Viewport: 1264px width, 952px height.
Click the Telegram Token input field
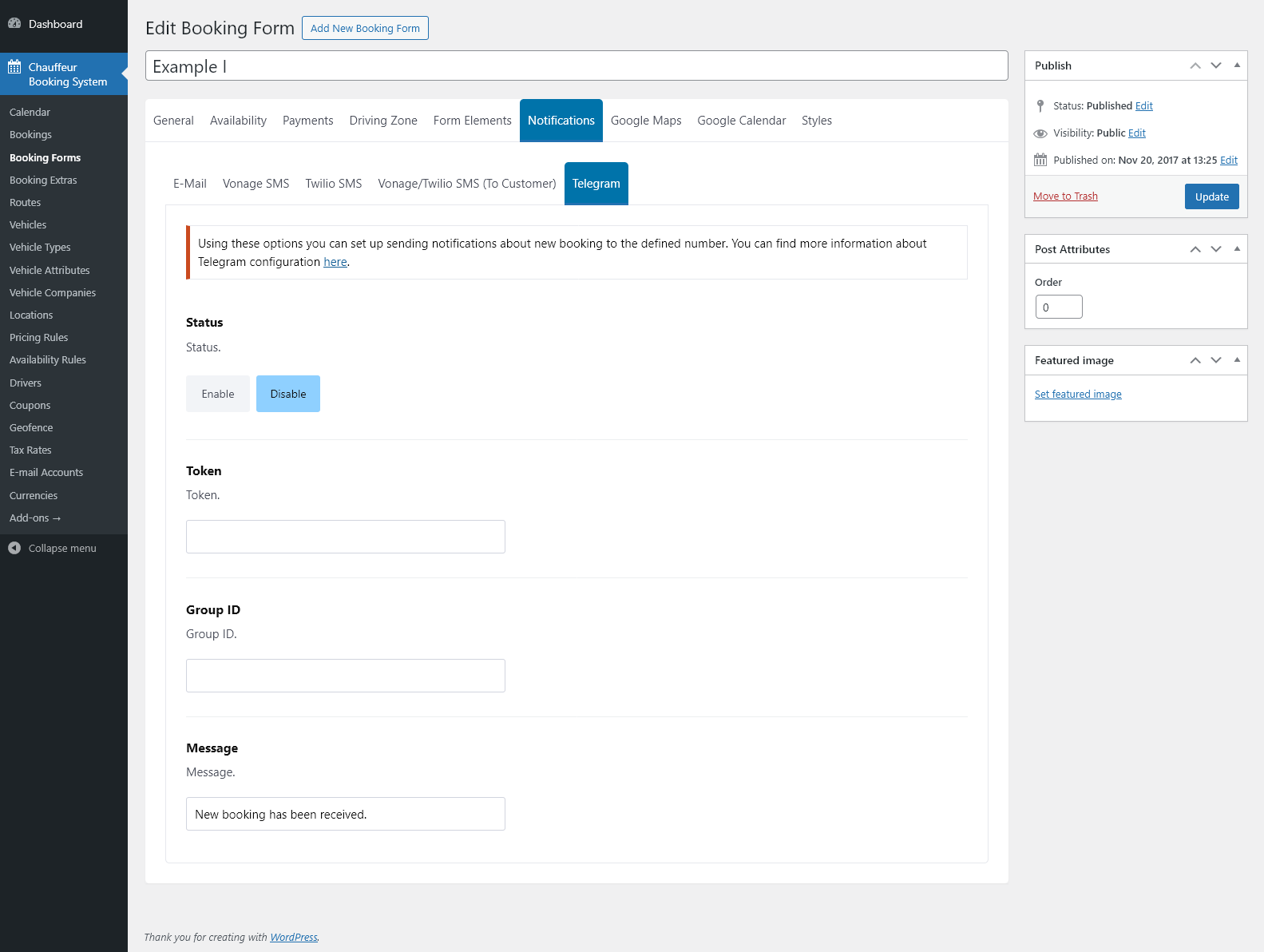346,537
